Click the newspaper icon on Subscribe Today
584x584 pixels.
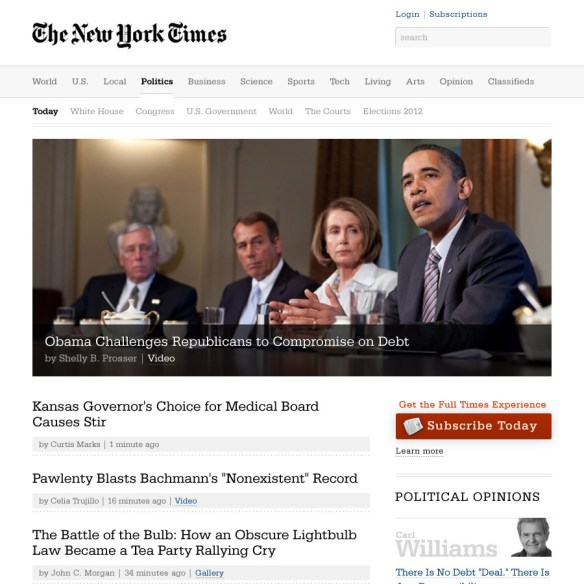[413, 426]
